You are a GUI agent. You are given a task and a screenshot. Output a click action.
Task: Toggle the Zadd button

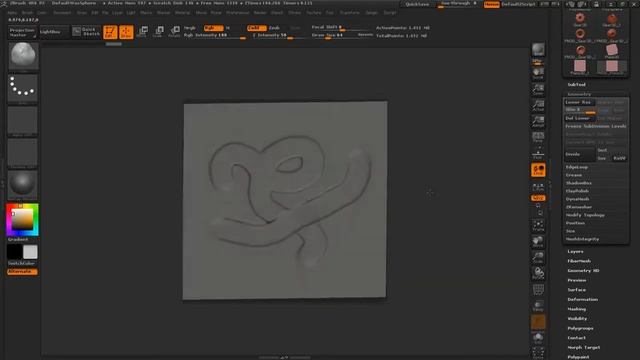257,28
